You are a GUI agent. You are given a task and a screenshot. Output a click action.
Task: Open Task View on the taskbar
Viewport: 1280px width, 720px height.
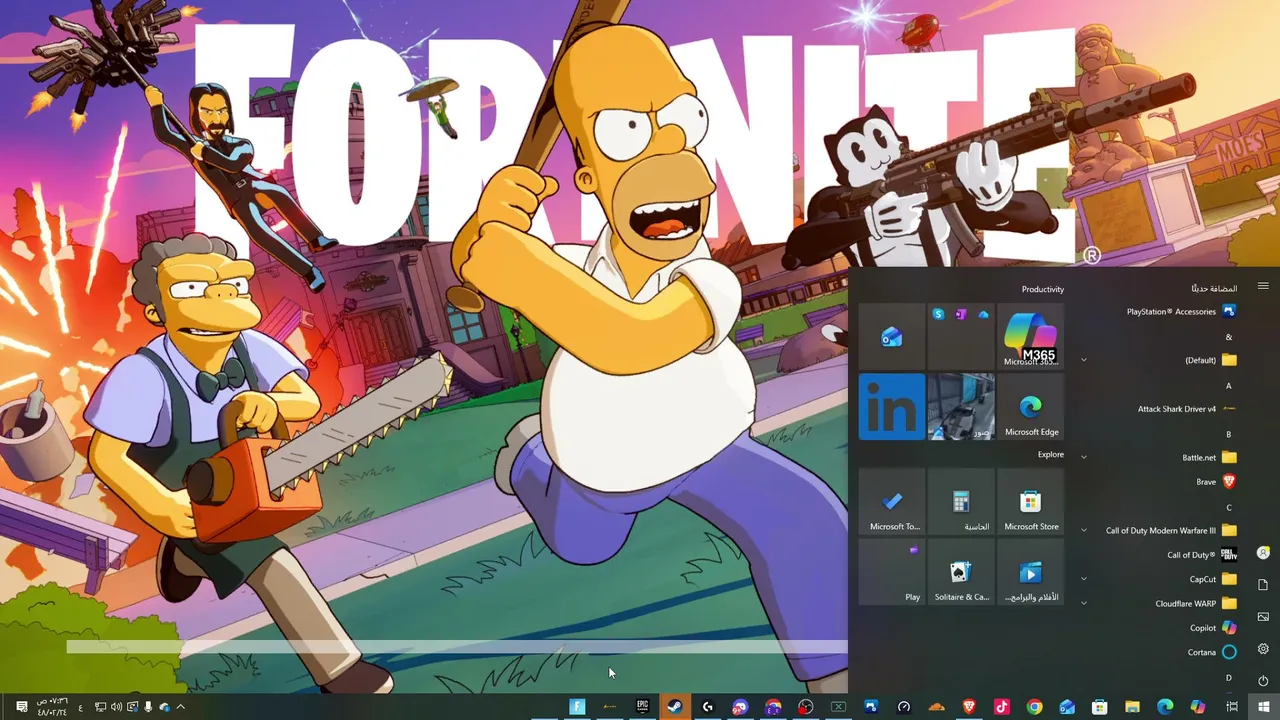(x=1231, y=707)
